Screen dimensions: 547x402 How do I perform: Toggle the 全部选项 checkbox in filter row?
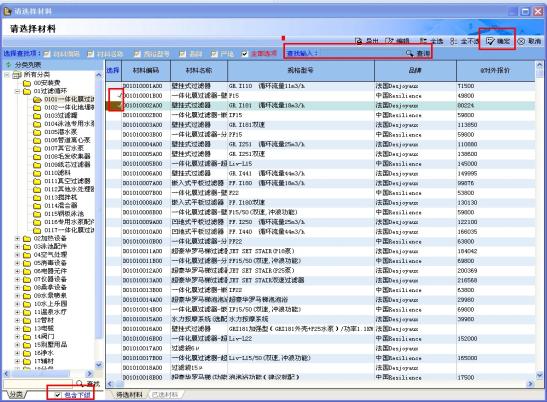pos(245,54)
